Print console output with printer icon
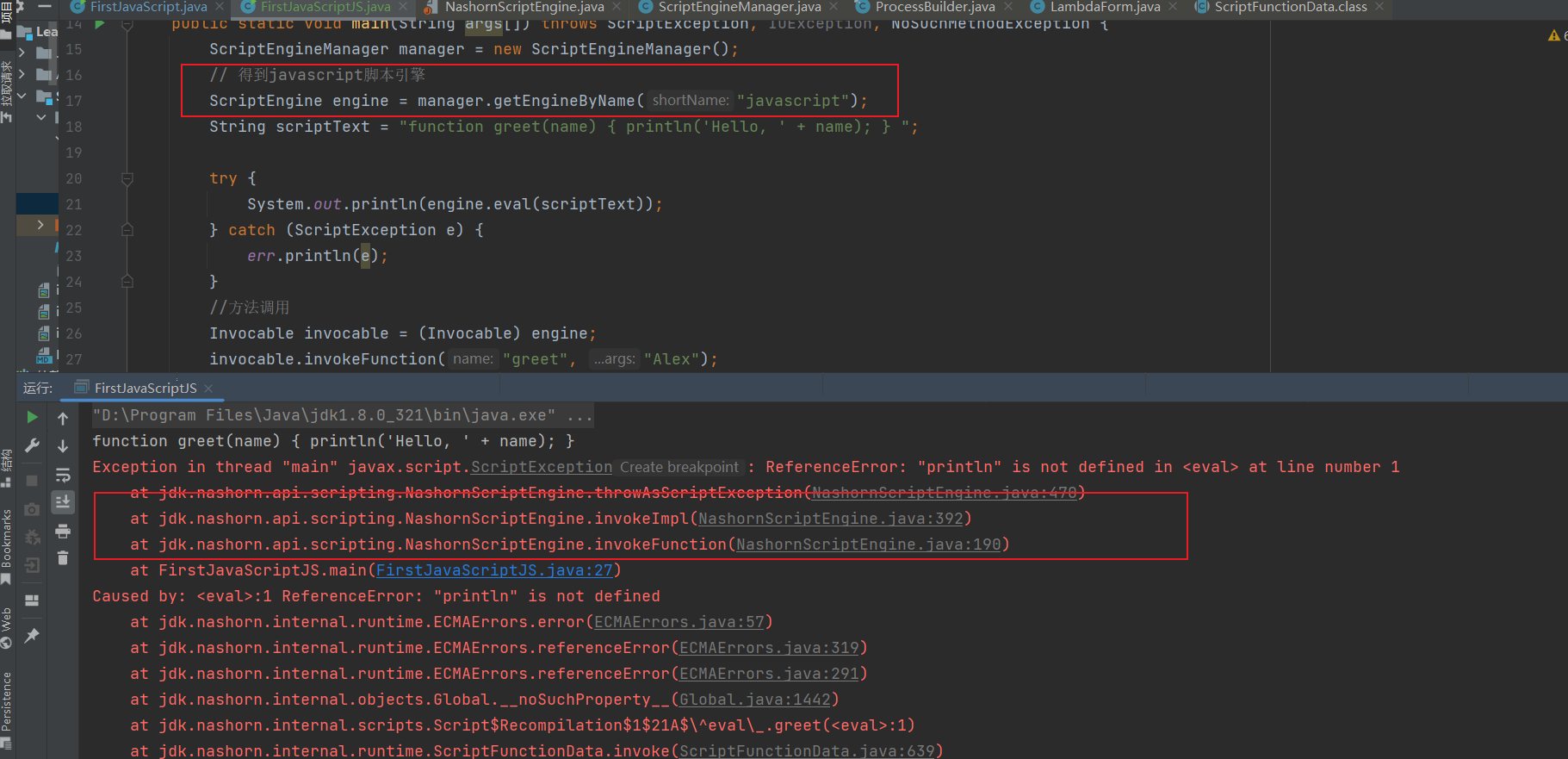1568x759 pixels. point(63,532)
